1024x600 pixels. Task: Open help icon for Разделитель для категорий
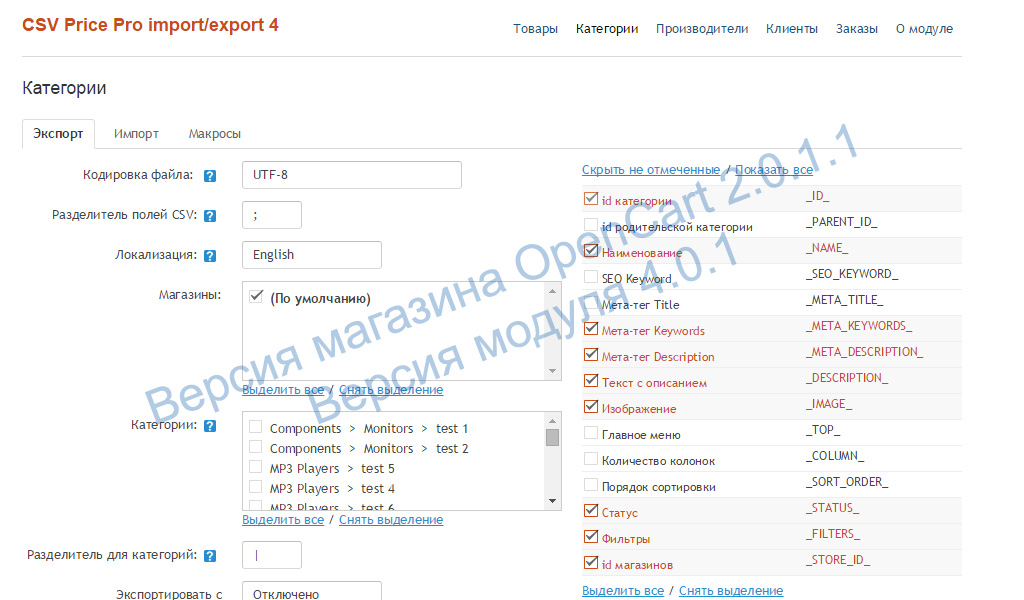click(x=210, y=556)
